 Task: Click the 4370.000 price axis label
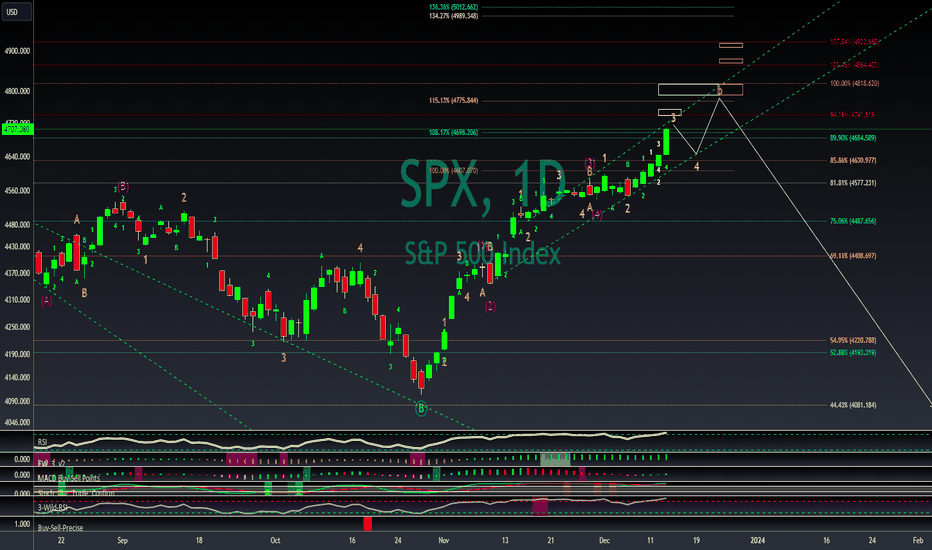coord(17,274)
